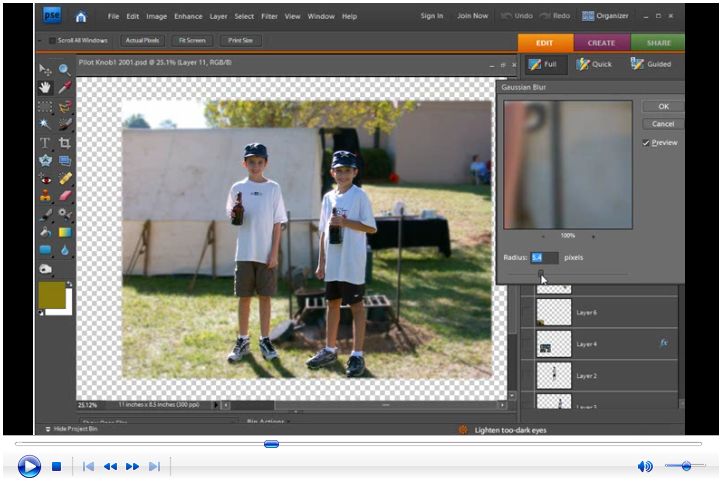The width and height of the screenshot is (724, 481).
Task: Click the Fit Screen button
Action: pyautogui.click(x=192, y=41)
